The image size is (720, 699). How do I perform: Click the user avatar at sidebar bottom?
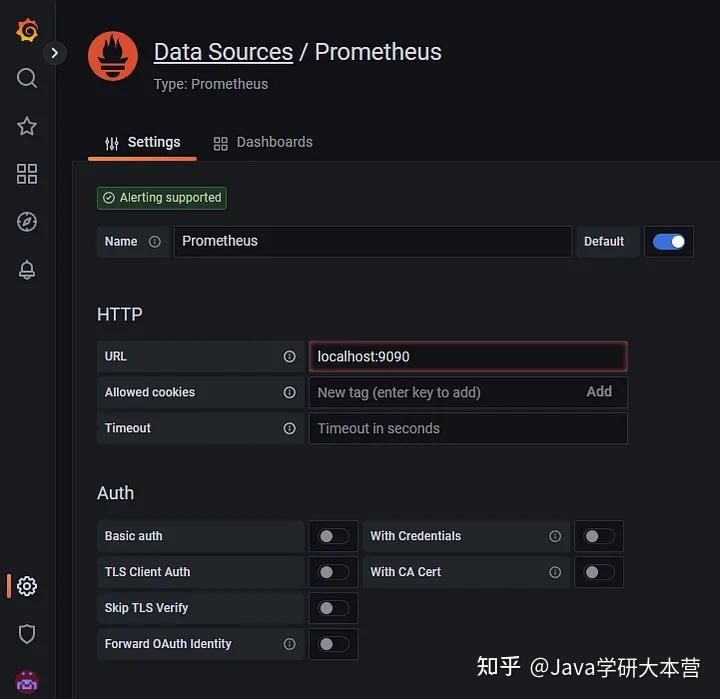pos(27,682)
